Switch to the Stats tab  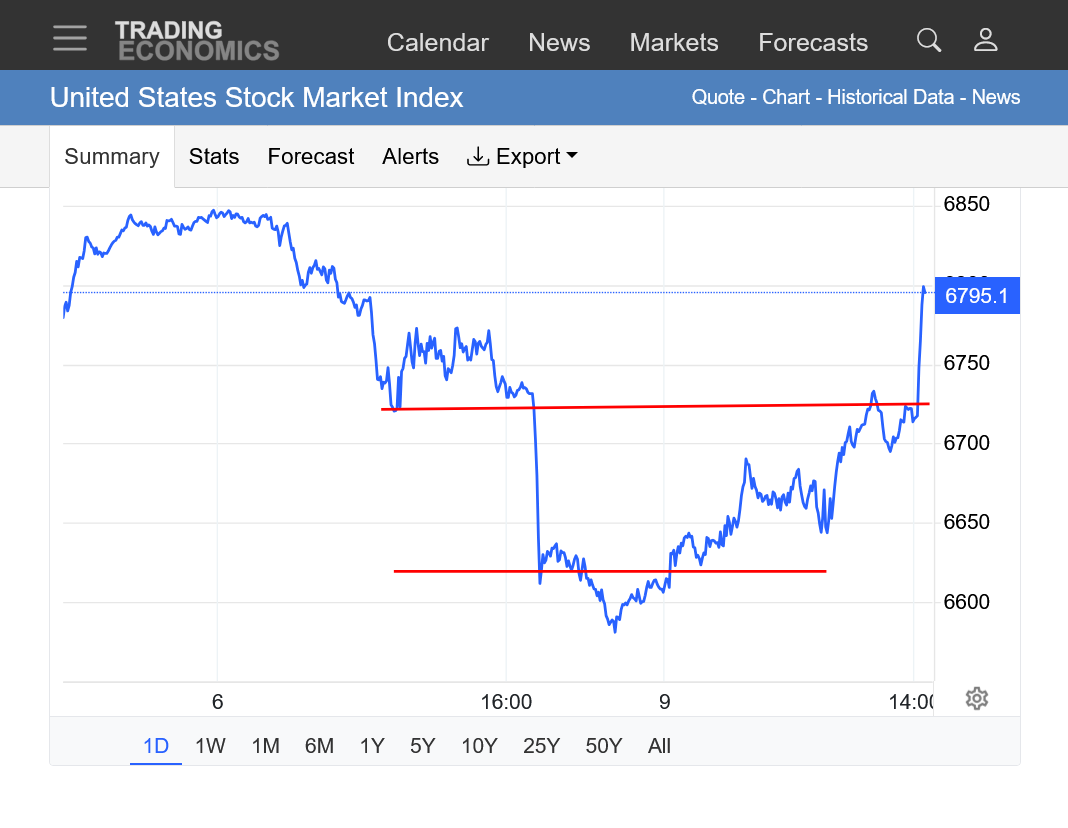point(214,157)
